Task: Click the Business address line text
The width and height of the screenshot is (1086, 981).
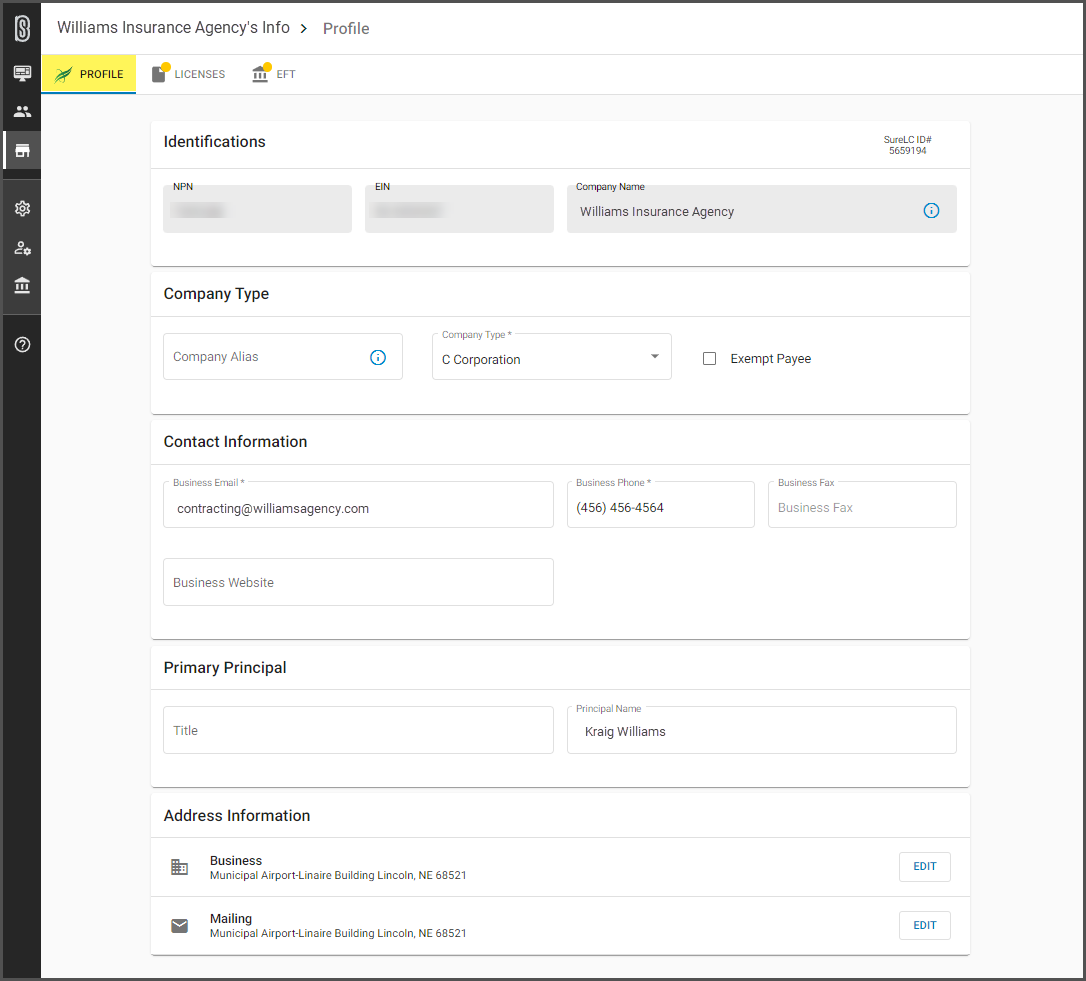Action: [x=338, y=876]
